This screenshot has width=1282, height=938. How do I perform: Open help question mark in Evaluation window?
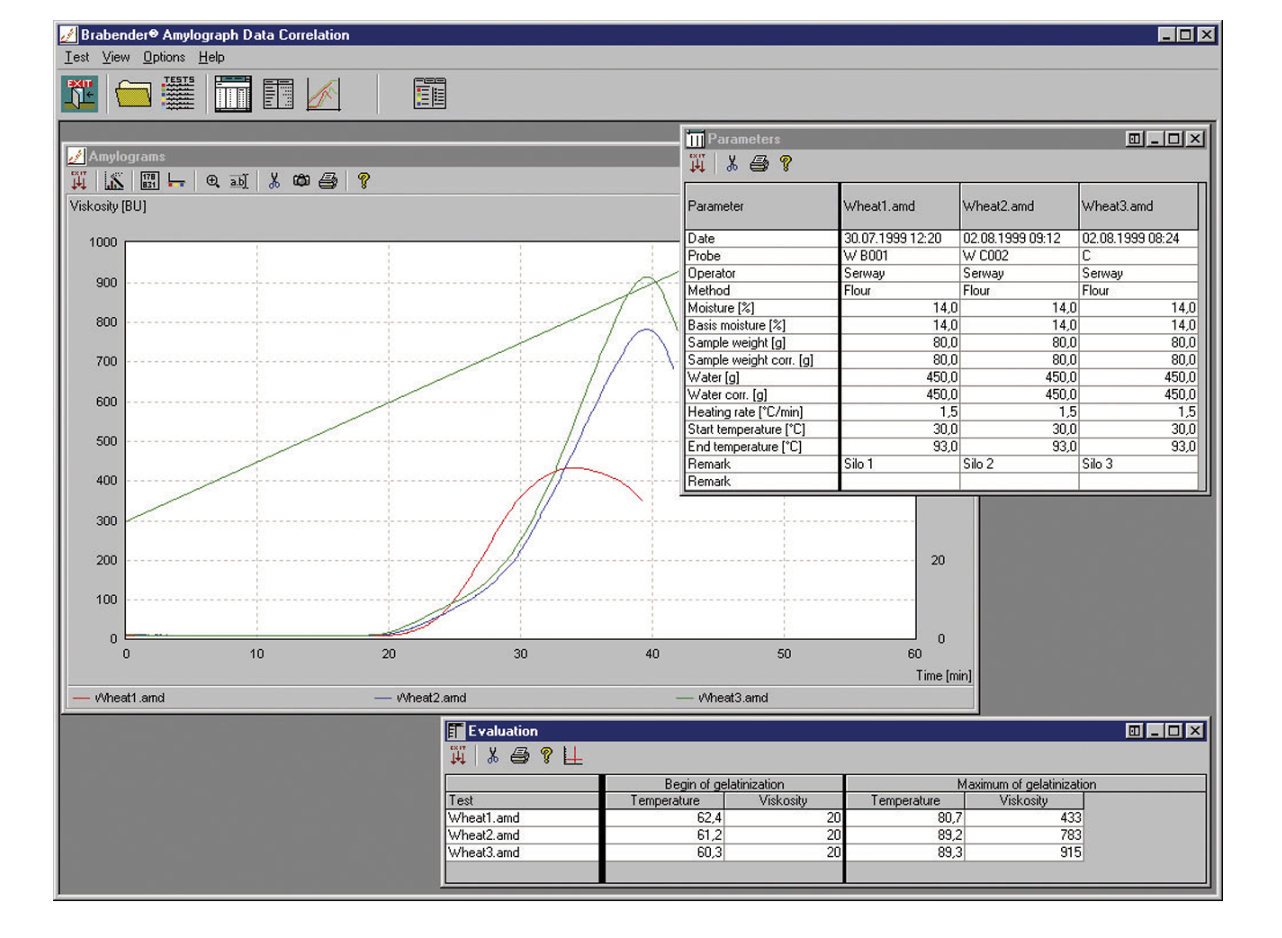(546, 757)
